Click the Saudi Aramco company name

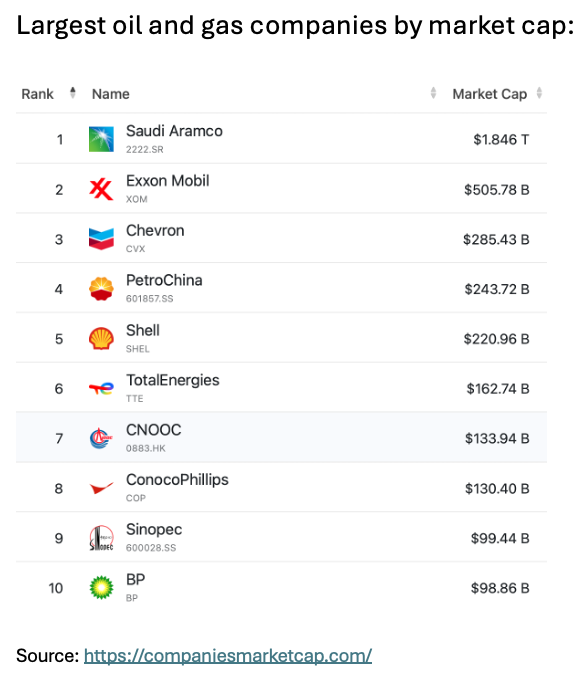coord(174,131)
